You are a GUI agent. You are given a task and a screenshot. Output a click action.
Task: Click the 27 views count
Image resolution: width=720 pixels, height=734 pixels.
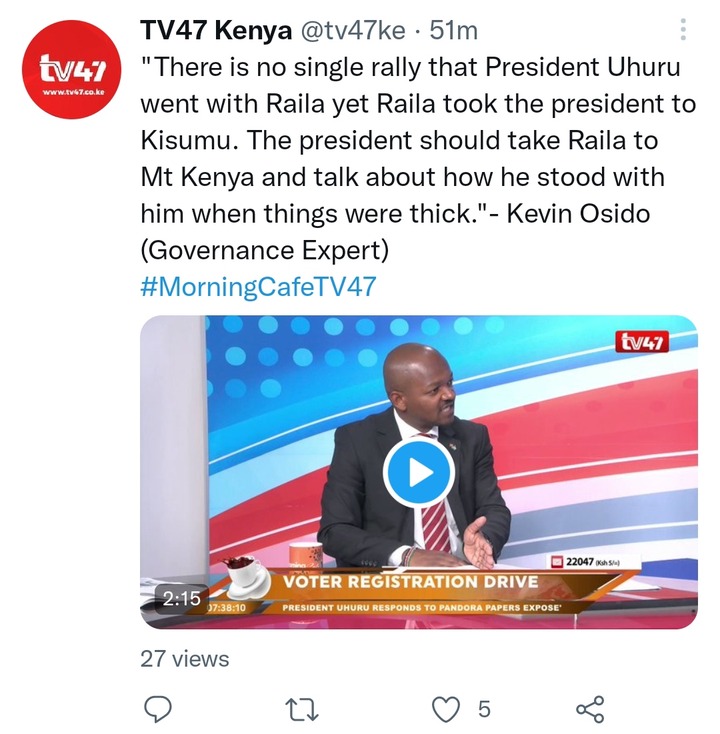coord(185,659)
